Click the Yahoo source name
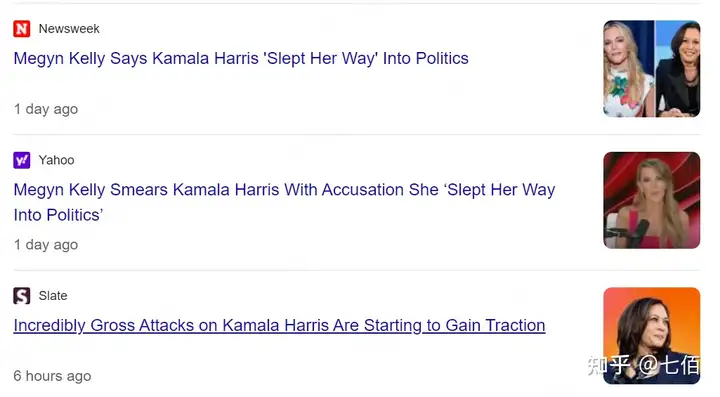This screenshot has width=720, height=397. click(56, 160)
